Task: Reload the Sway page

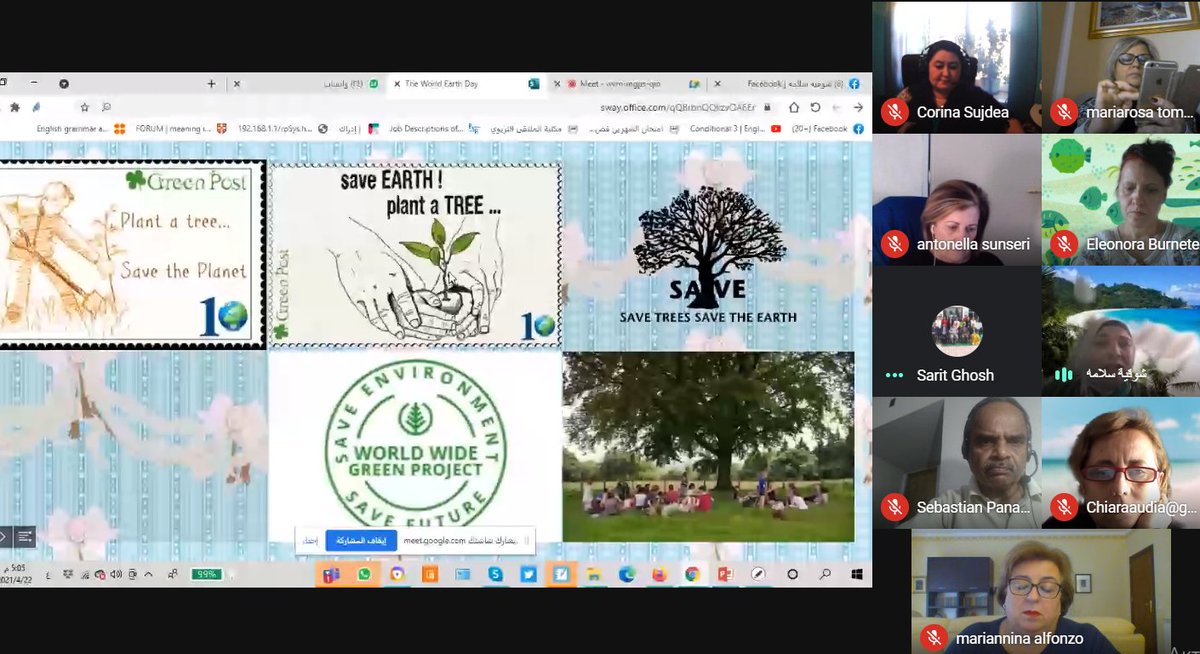Action: [815, 107]
